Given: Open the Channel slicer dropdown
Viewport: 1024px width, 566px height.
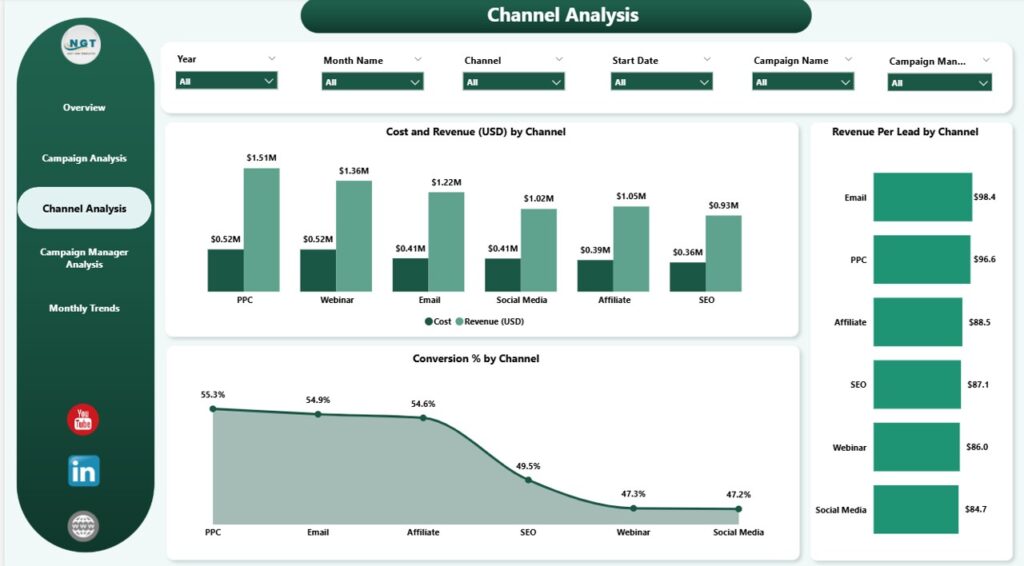Looking at the screenshot, I should click(x=513, y=82).
